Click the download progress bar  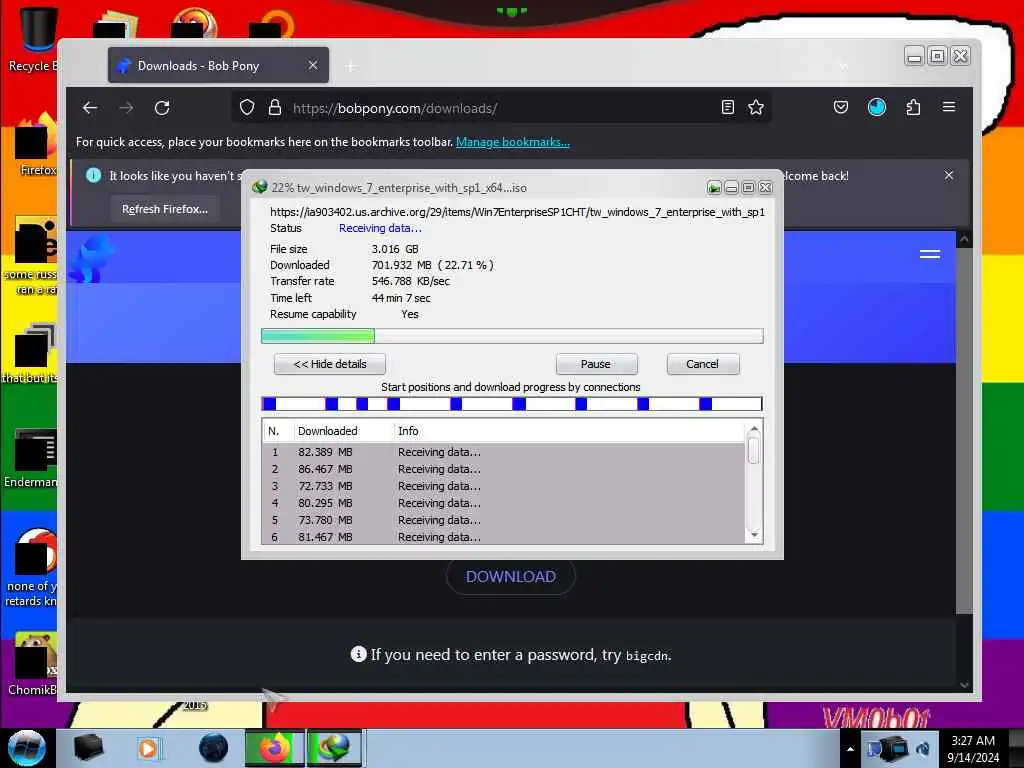click(x=512, y=336)
